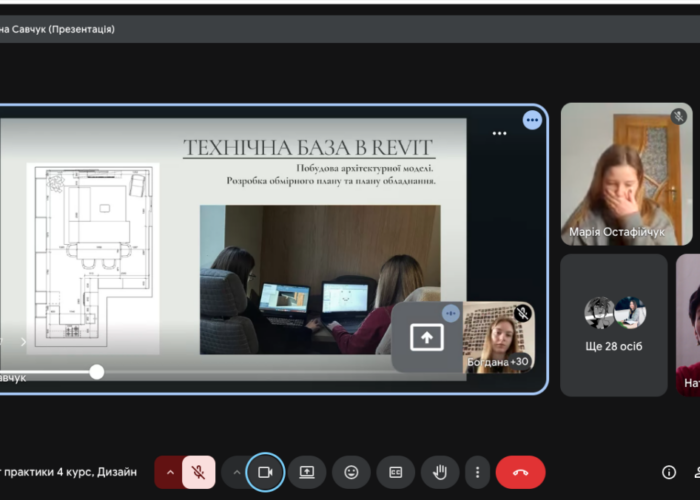The height and width of the screenshot is (500, 700).
Task: Click the small blue icon above the upload tile
Action: click(450, 313)
